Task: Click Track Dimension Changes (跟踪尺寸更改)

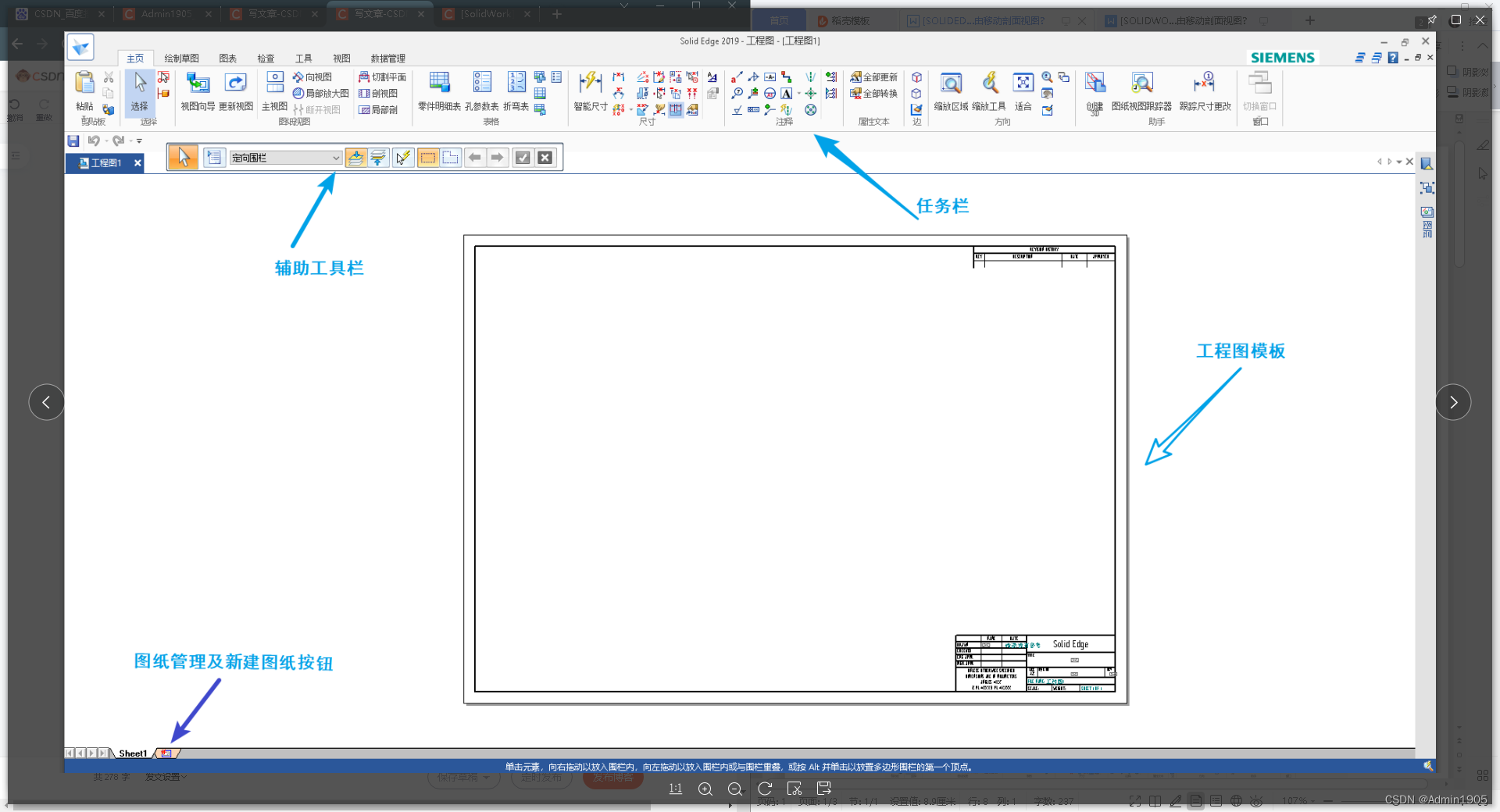Action: pyautogui.click(x=1205, y=91)
